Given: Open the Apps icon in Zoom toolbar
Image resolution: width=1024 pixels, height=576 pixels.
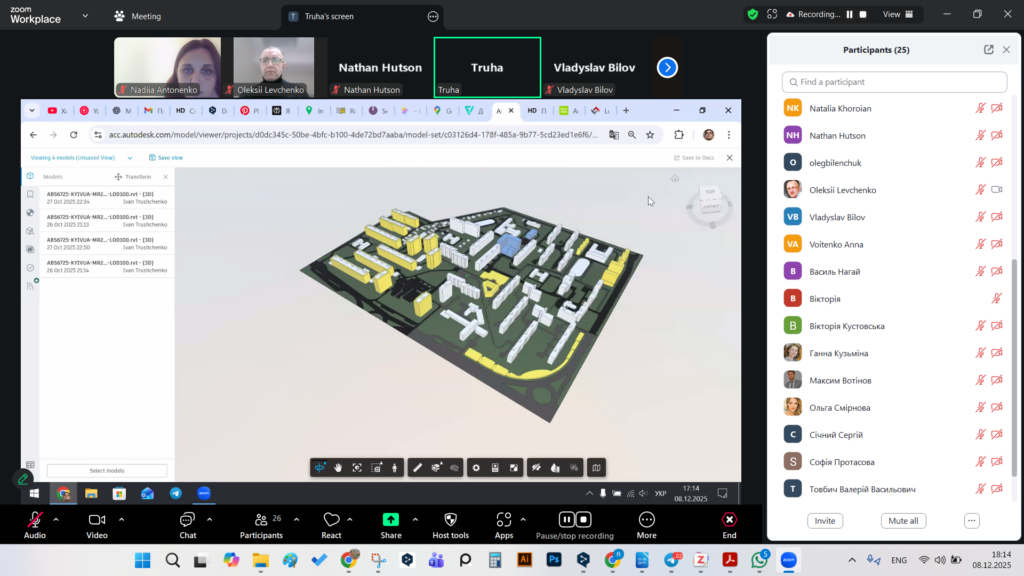Looking at the screenshot, I should click(x=503, y=519).
